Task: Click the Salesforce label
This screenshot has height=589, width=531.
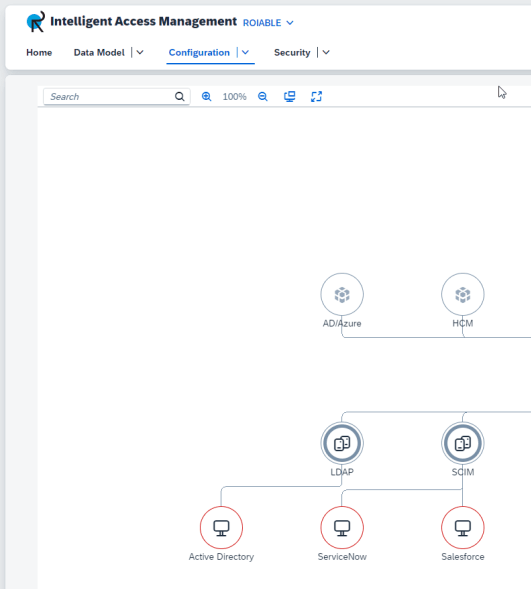Action: [x=463, y=557]
